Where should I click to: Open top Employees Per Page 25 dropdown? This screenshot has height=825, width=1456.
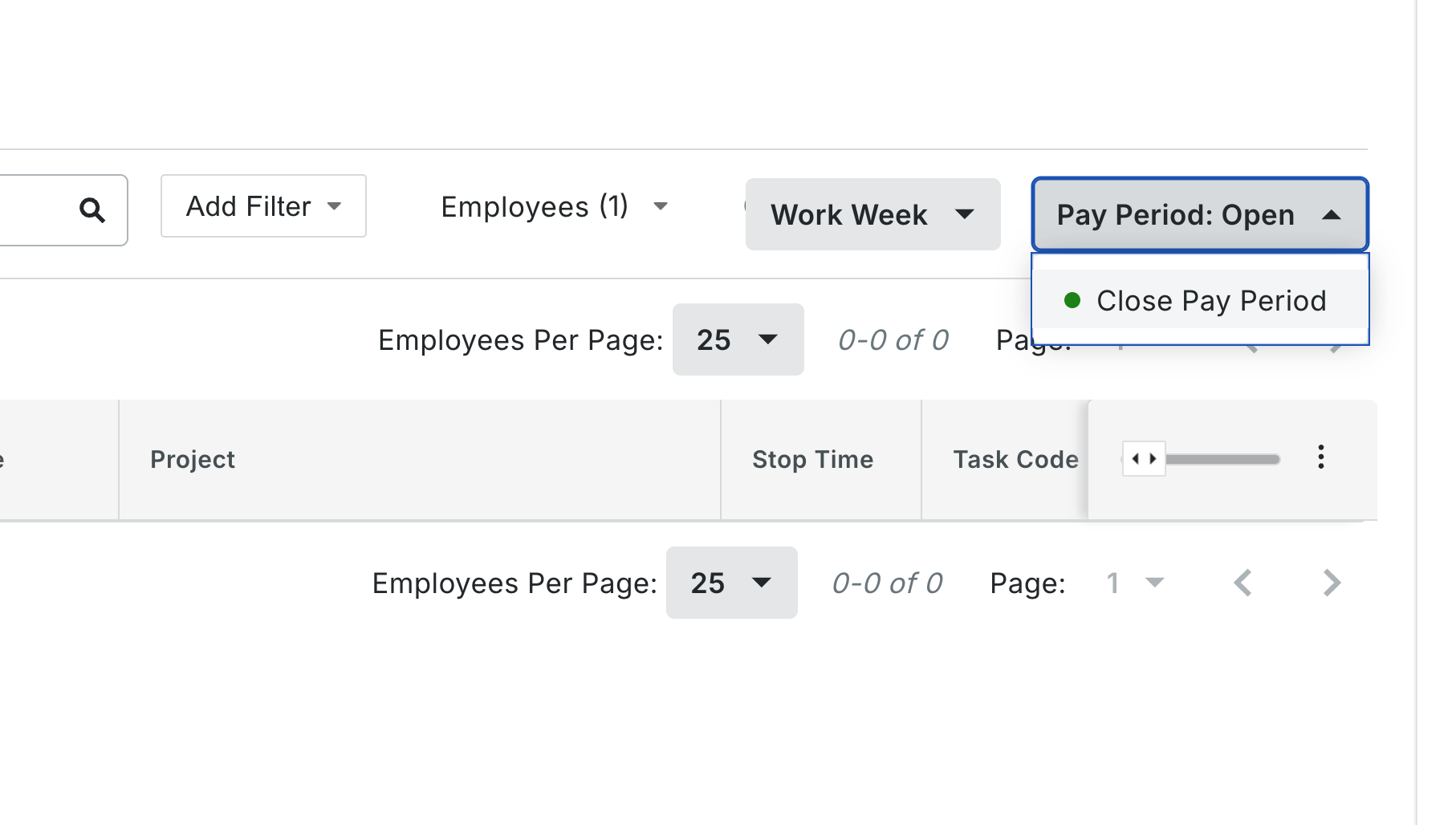pyautogui.click(x=738, y=339)
